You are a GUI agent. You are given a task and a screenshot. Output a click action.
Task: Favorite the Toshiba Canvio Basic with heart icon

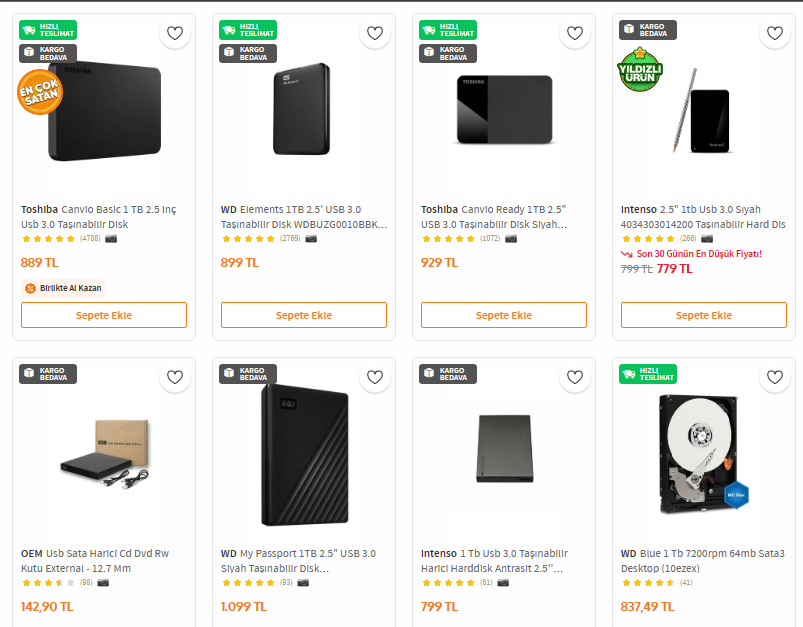point(175,34)
